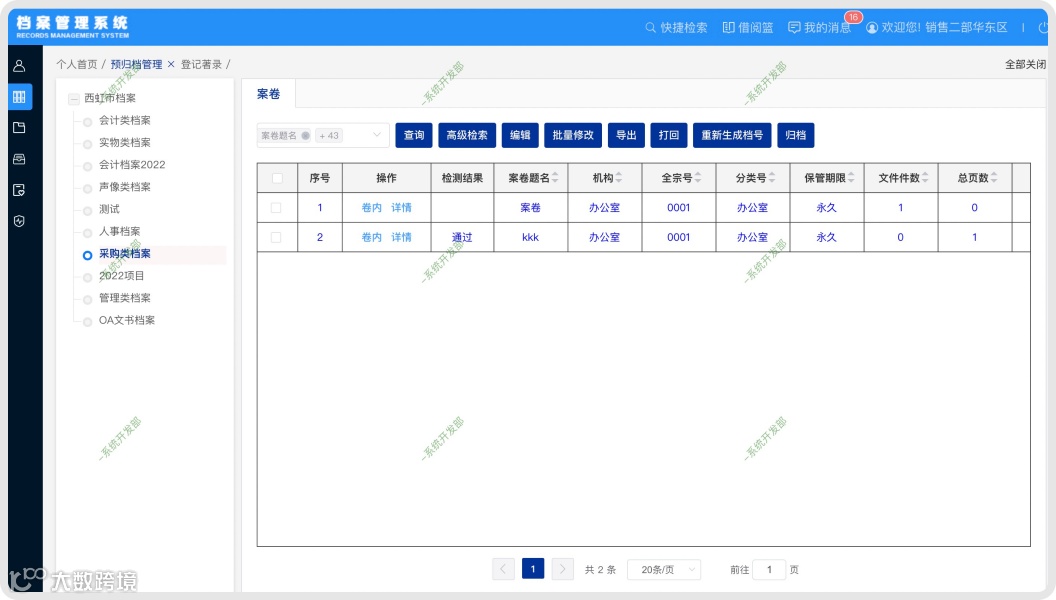Select 2022项目 in archive tree
Viewport: 1056px width, 600px height.
[121, 276]
